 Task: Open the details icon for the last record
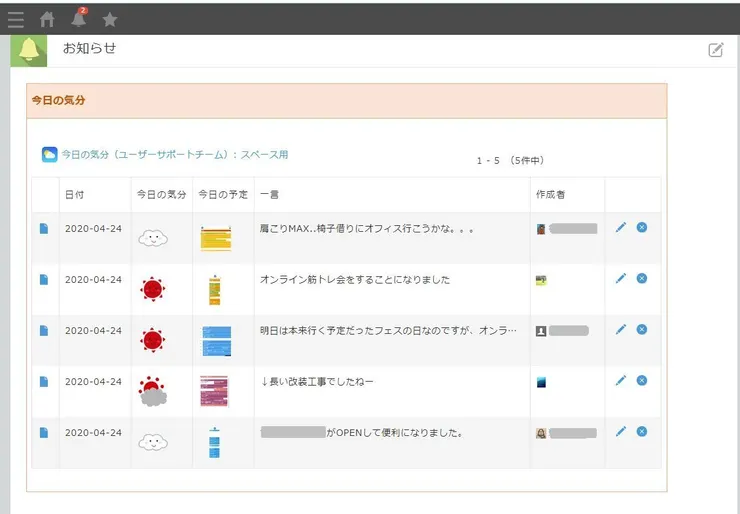click(44, 433)
